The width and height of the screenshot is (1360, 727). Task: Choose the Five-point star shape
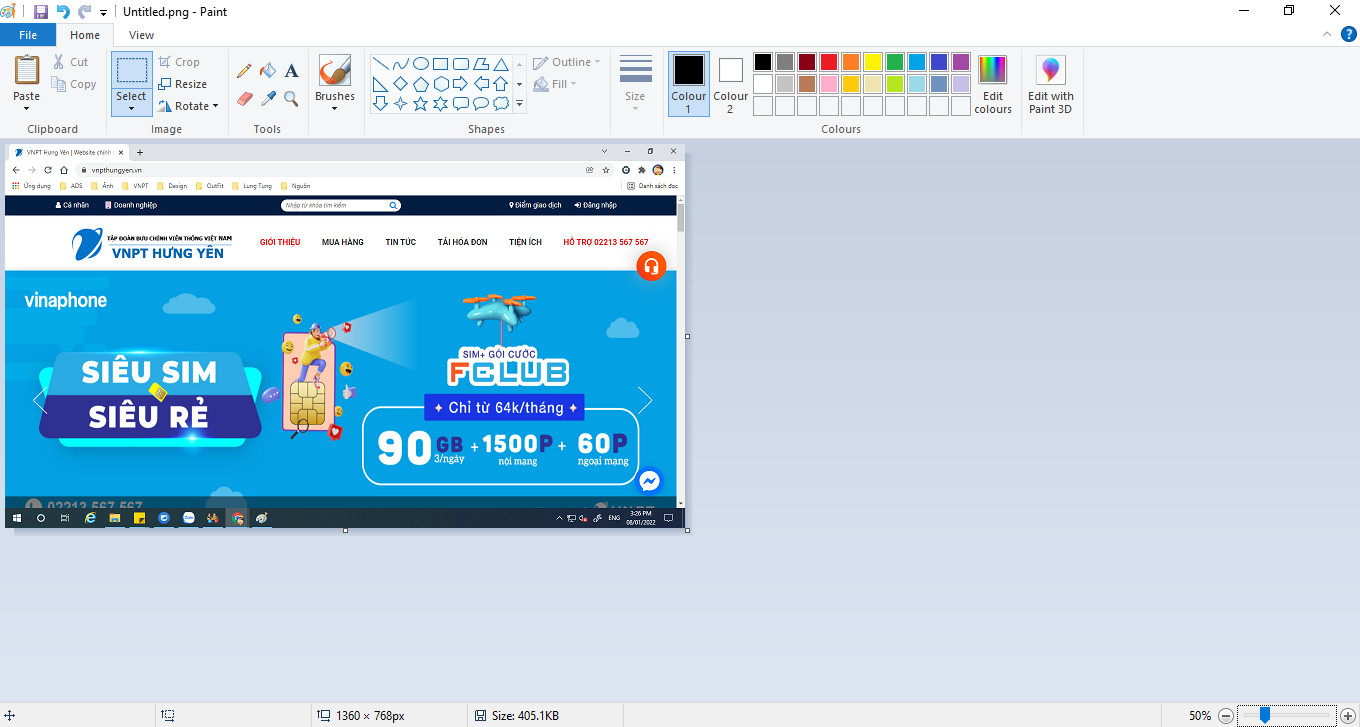tap(421, 103)
